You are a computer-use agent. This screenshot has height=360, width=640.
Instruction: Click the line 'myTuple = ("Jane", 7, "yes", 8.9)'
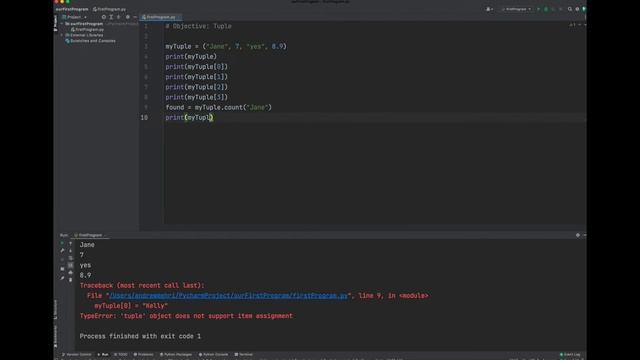click(x=226, y=47)
